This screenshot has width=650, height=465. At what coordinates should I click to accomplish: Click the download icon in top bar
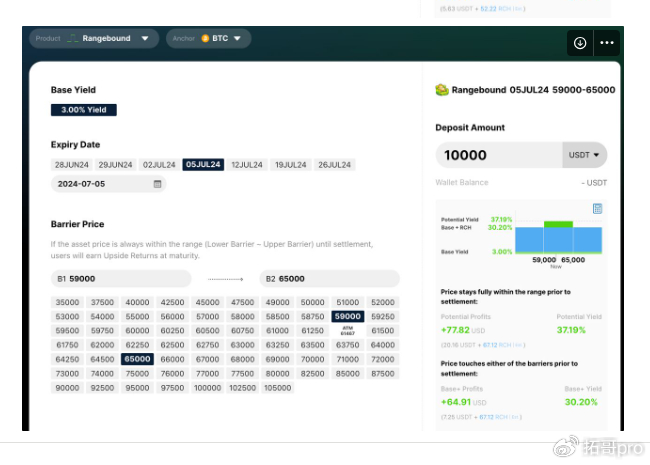579,43
